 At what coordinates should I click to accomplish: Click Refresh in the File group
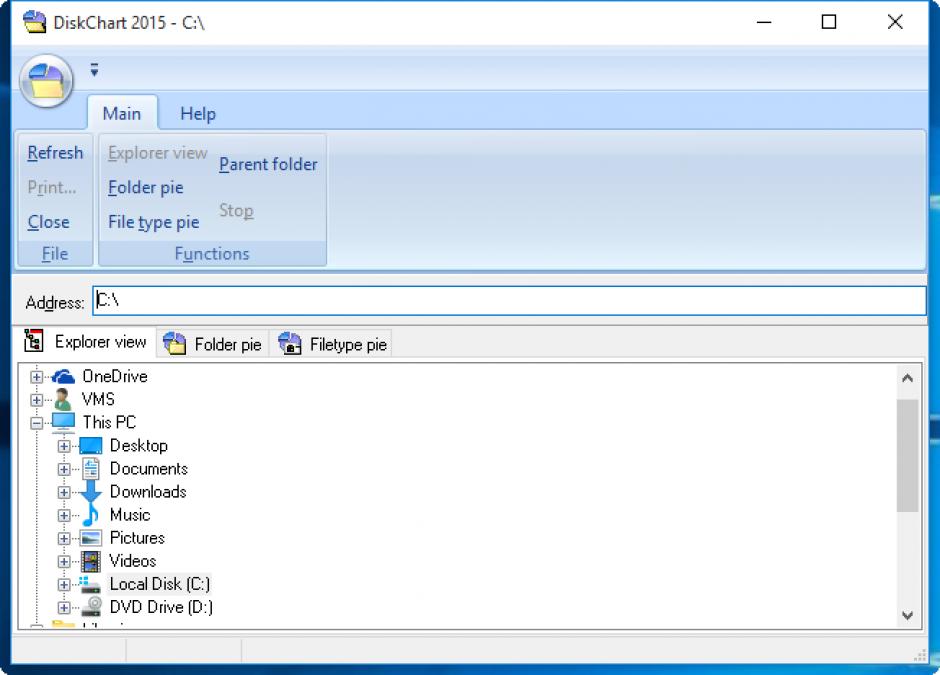click(x=55, y=153)
